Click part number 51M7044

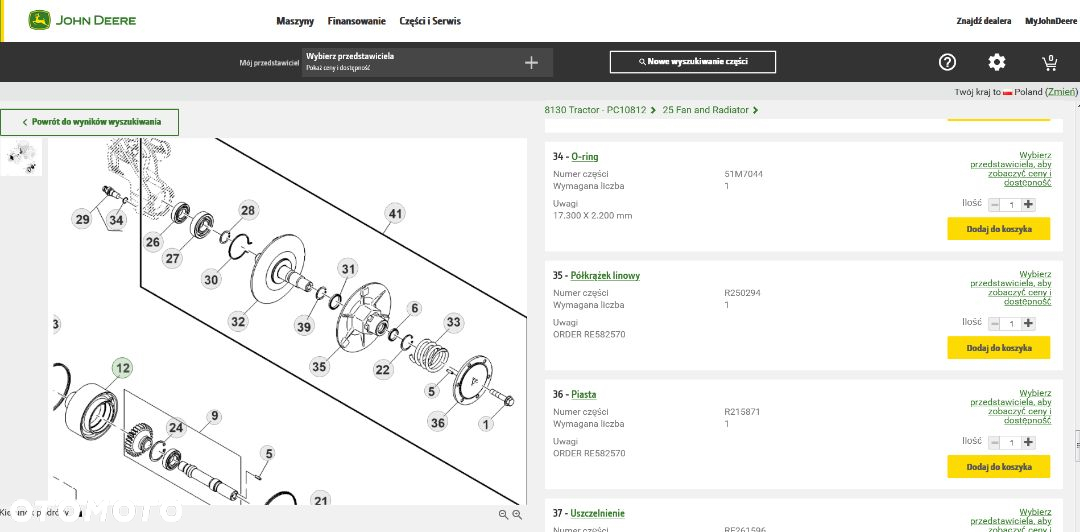(743, 174)
